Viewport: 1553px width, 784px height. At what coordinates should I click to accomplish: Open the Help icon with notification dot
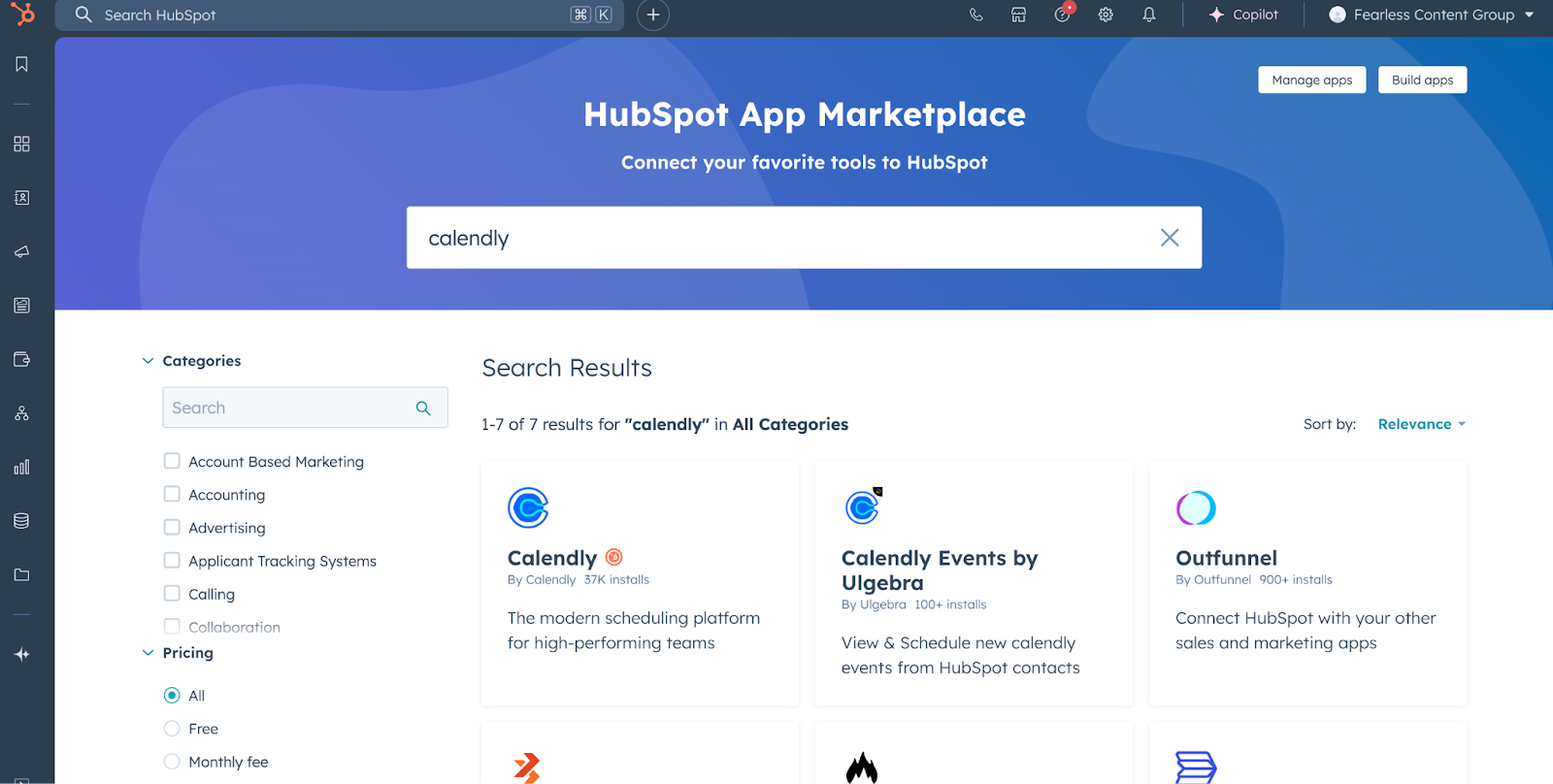[1063, 14]
